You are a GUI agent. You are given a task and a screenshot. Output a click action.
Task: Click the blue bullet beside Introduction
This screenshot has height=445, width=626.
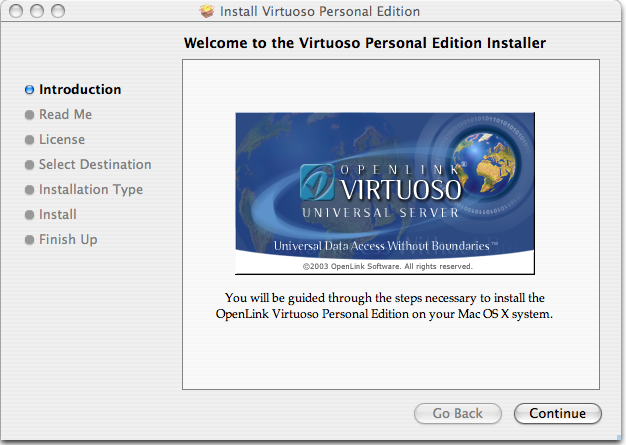(29, 90)
